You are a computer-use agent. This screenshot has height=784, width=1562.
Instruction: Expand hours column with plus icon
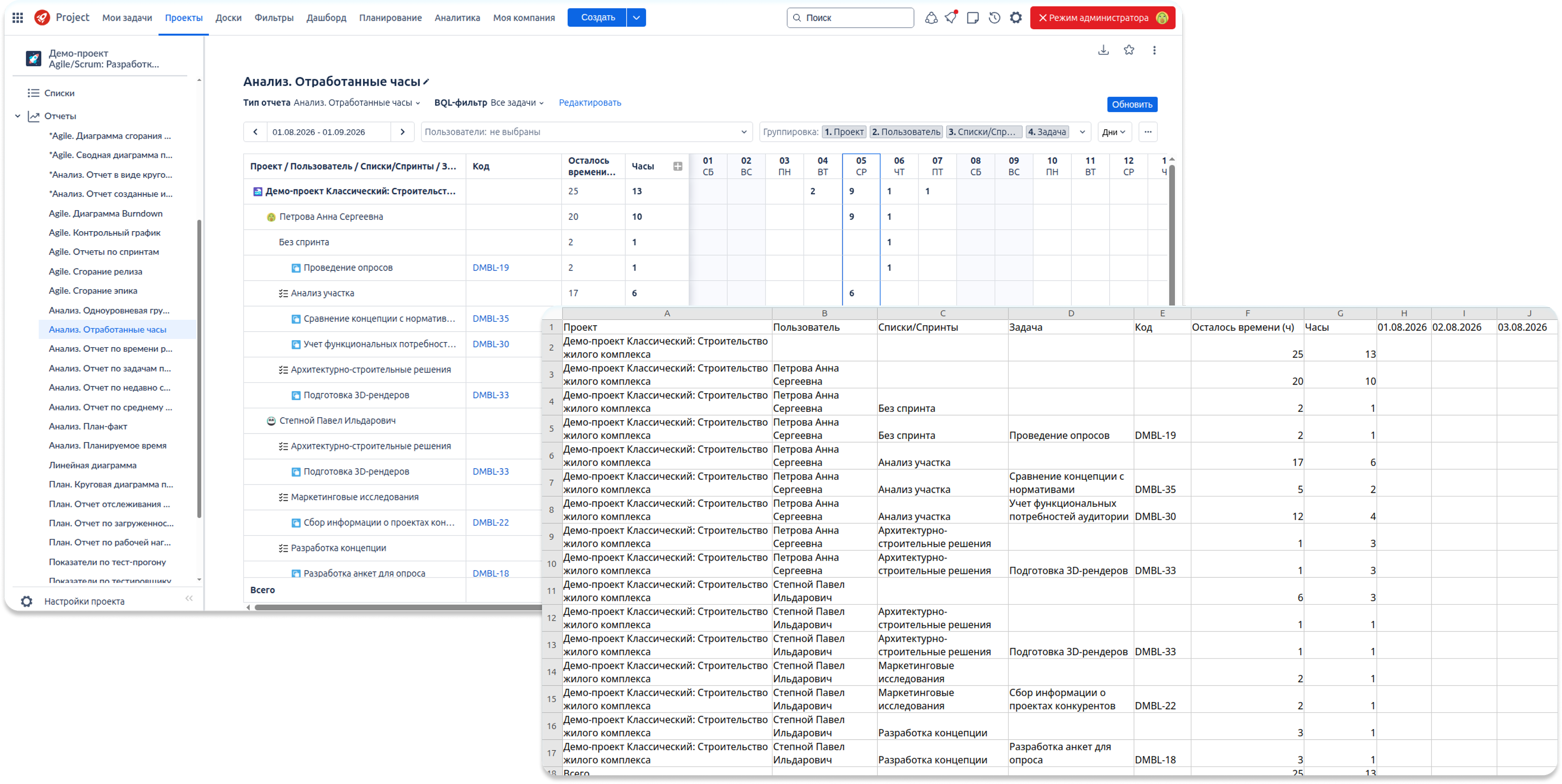click(678, 166)
